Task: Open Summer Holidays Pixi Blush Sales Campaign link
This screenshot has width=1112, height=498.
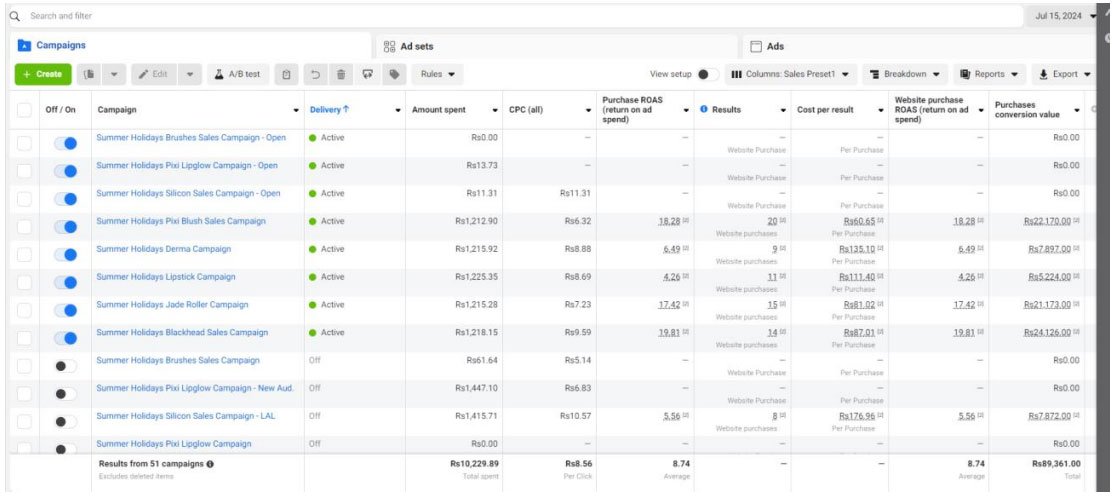Action: click(181, 221)
